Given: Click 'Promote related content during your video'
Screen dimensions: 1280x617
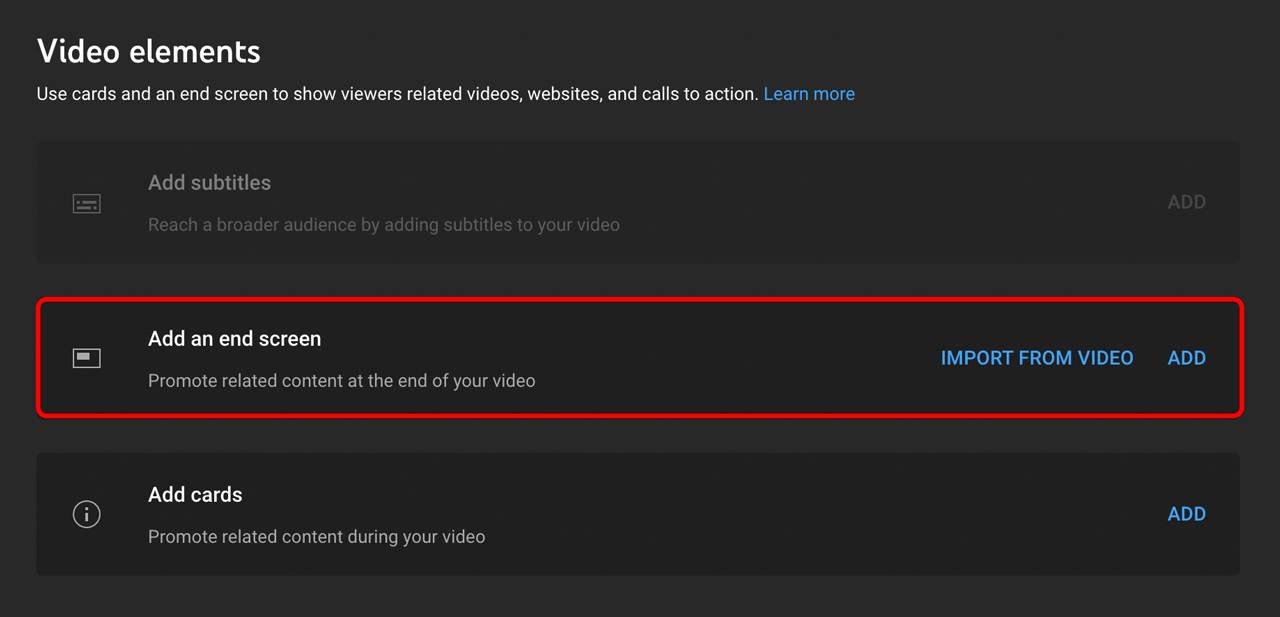Looking at the screenshot, I should click(316, 537).
